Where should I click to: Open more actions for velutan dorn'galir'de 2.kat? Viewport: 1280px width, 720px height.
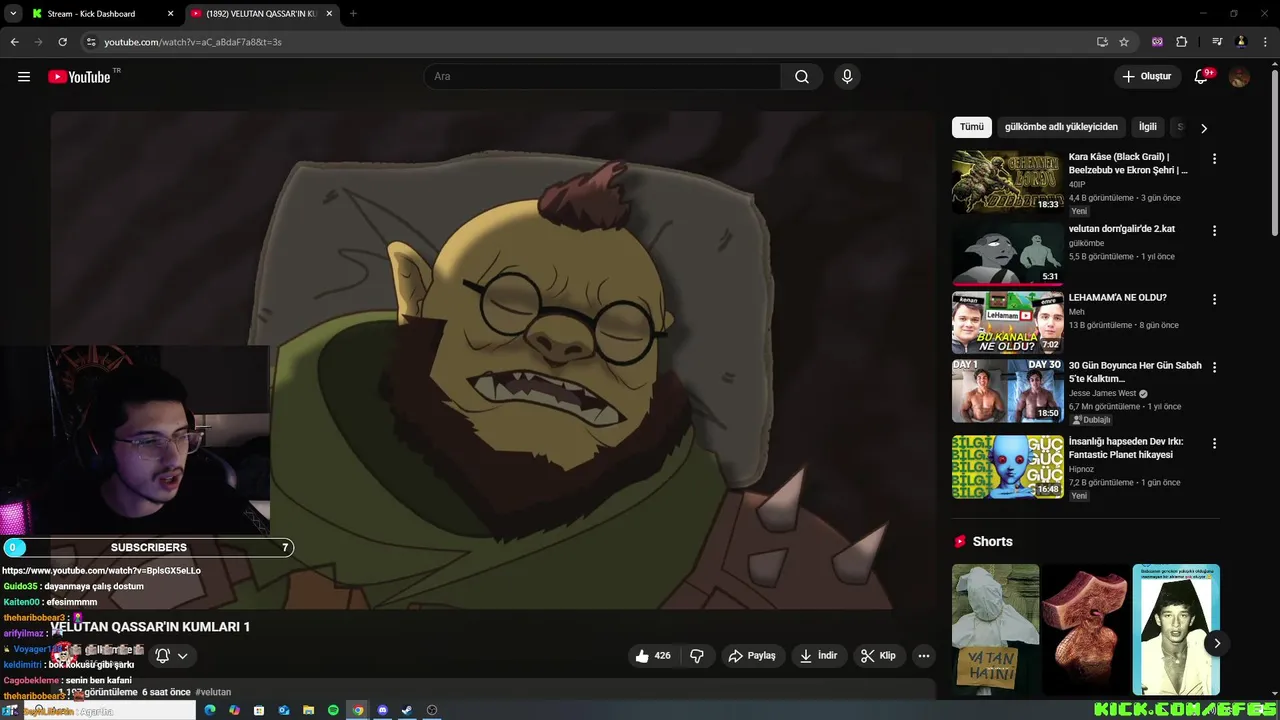tap(1214, 231)
